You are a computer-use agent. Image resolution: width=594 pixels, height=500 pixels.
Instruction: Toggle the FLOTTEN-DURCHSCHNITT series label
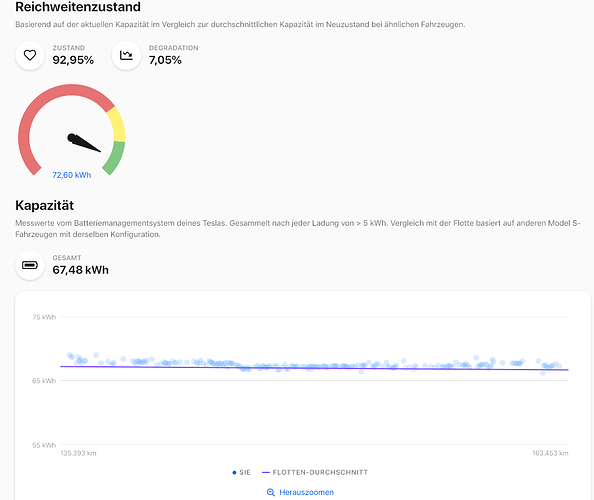[x=320, y=472]
